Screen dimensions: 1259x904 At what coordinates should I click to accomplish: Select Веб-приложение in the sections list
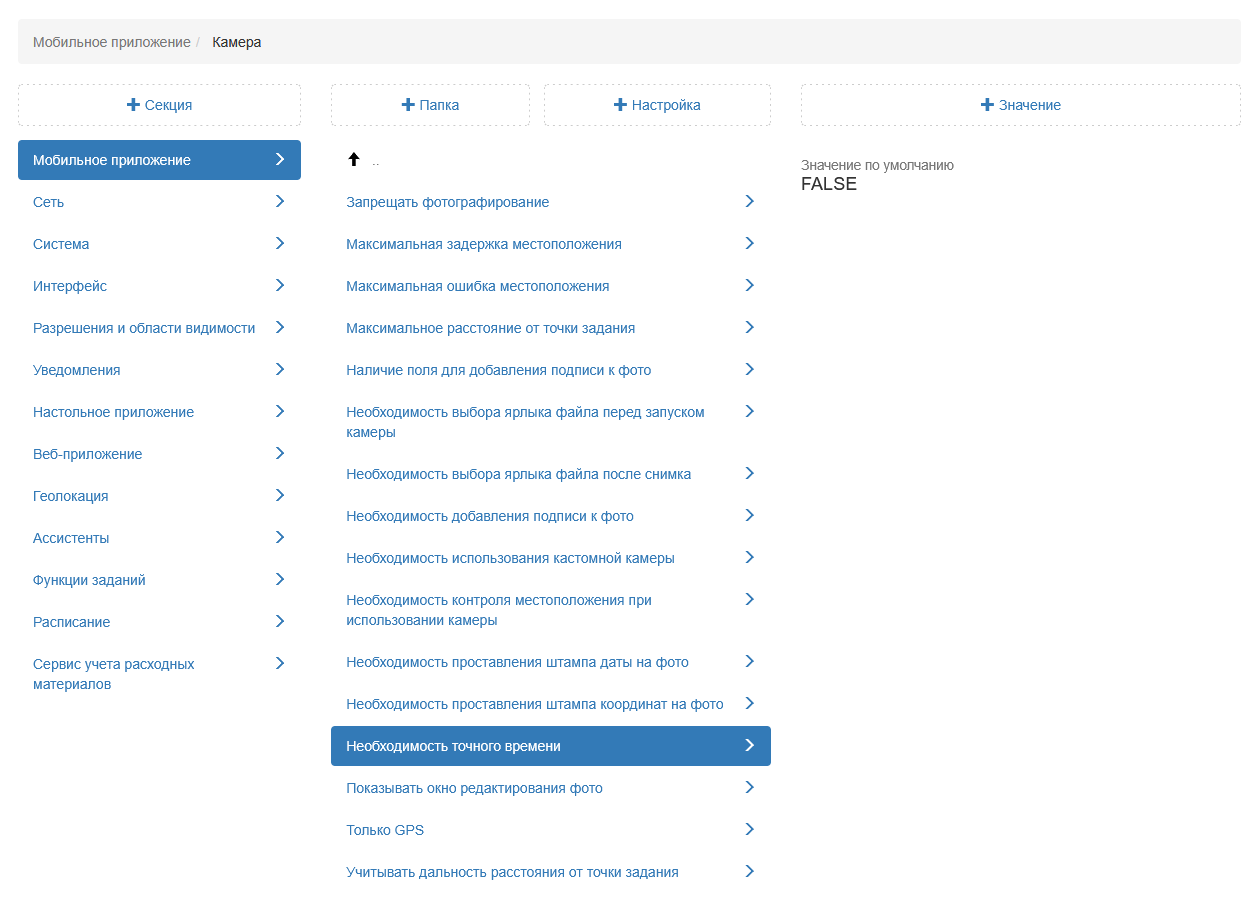pos(87,454)
